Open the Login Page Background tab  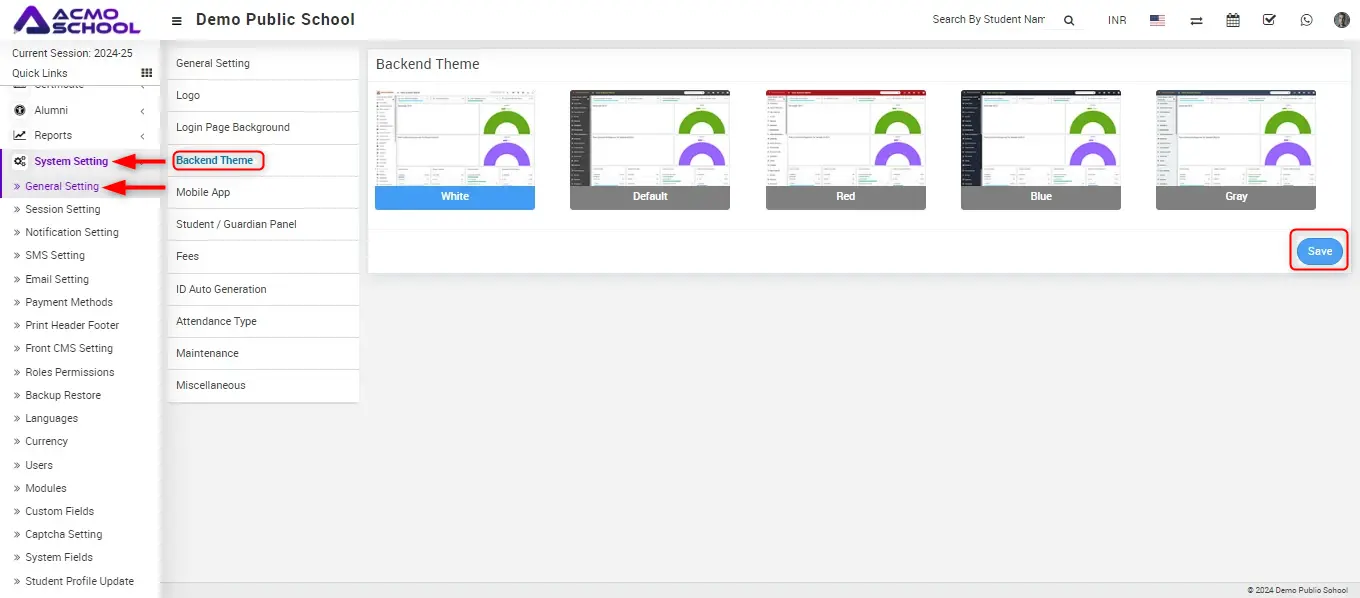[233, 127]
